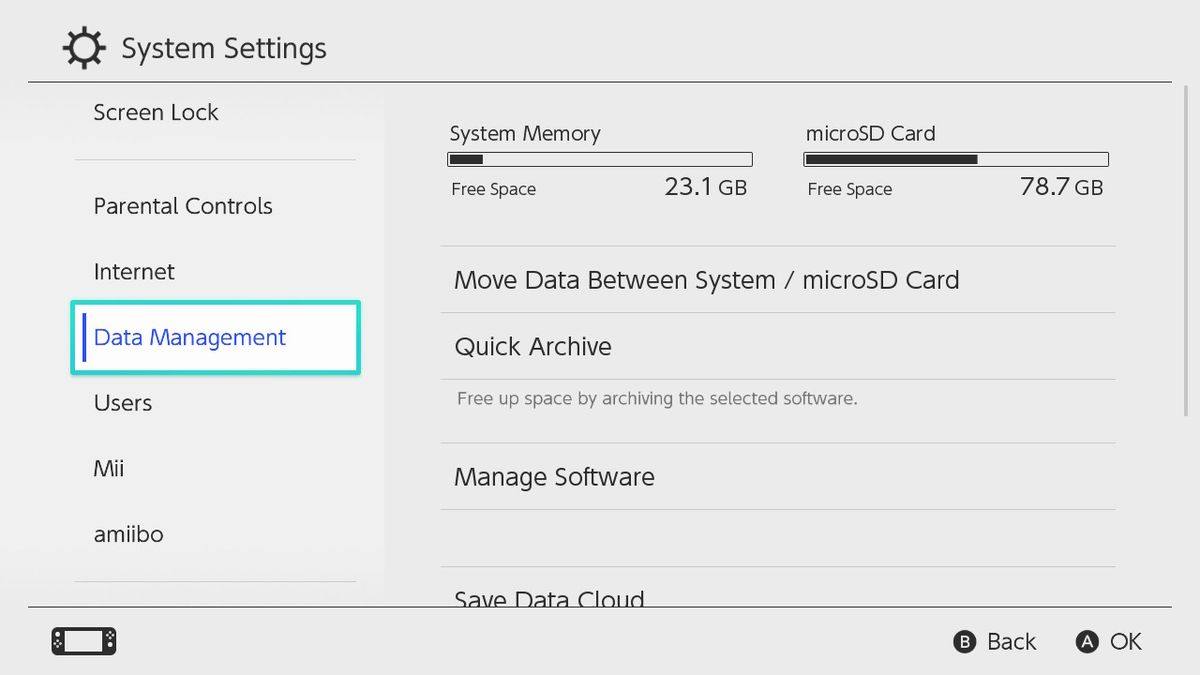
Task: Open the Users settings section
Action: 123,403
